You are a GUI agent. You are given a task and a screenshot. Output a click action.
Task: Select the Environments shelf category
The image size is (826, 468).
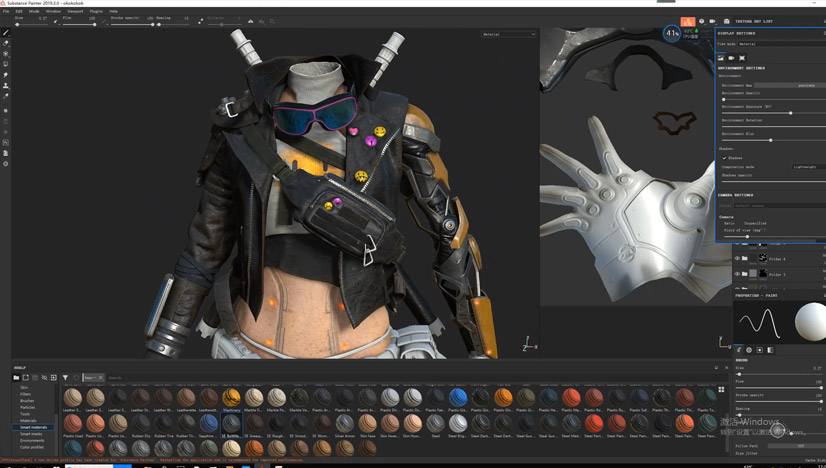click(x=32, y=440)
